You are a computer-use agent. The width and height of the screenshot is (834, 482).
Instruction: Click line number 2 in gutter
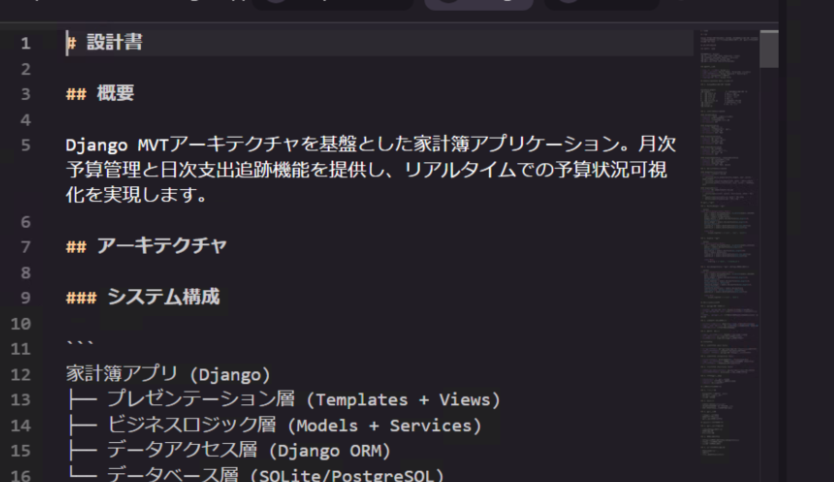coord(26,69)
